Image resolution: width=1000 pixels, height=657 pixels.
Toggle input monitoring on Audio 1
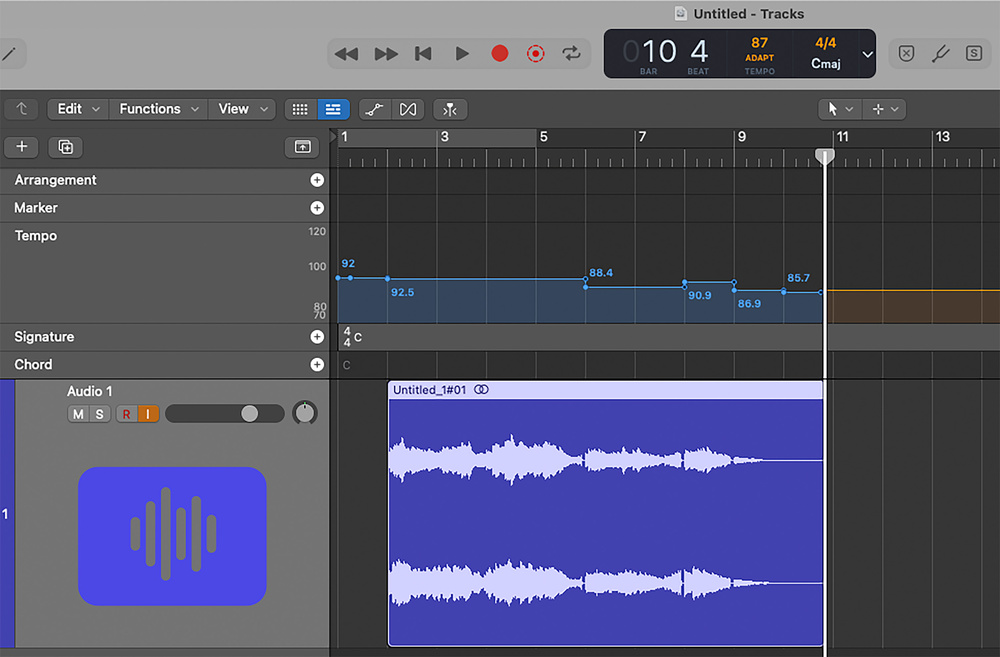(148, 414)
